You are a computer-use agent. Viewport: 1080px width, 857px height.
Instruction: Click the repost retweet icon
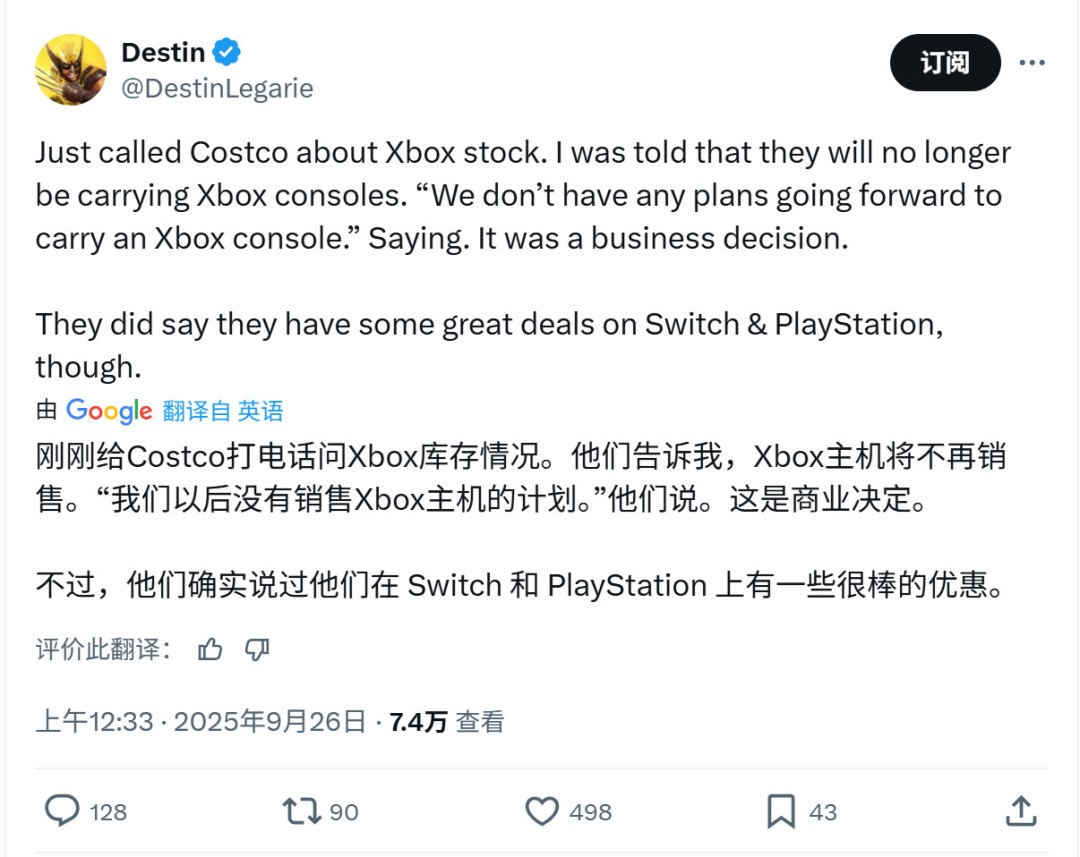coord(301,811)
